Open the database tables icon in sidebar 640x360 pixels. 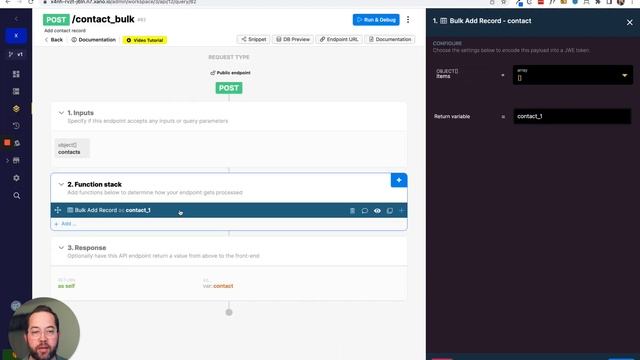tap(16, 91)
